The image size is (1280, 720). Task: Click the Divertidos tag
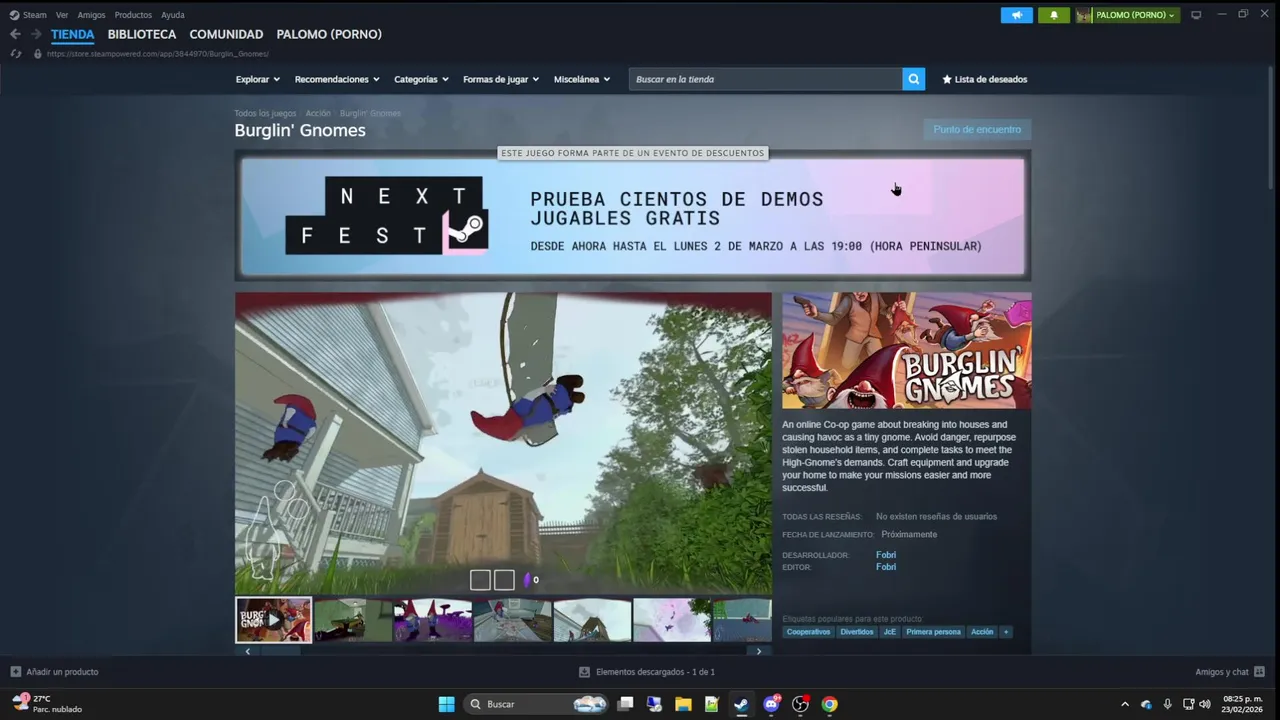[x=857, y=632]
